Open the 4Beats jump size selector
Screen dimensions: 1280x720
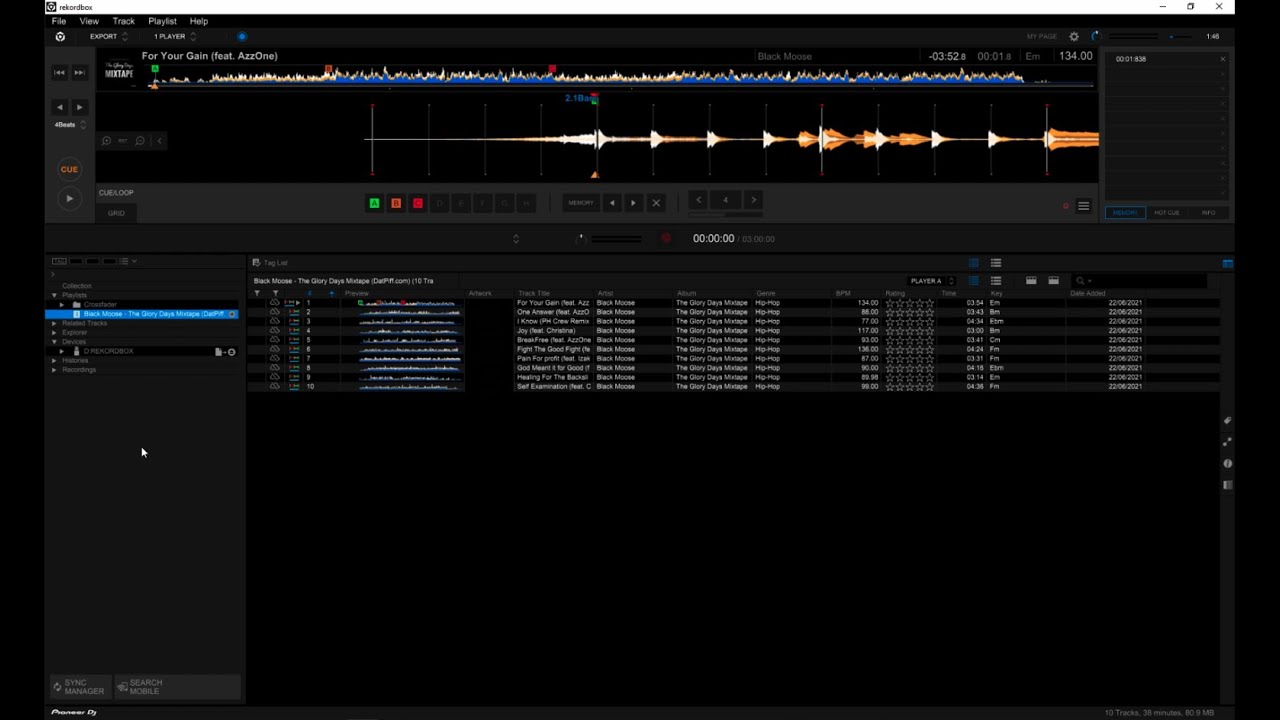pyautogui.click(x=69, y=125)
